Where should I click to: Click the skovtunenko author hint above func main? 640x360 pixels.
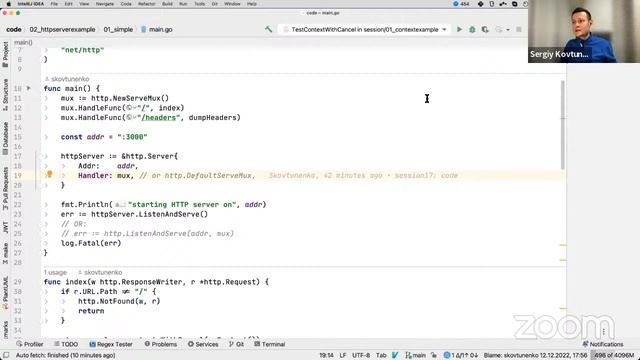tap(67, 79)
